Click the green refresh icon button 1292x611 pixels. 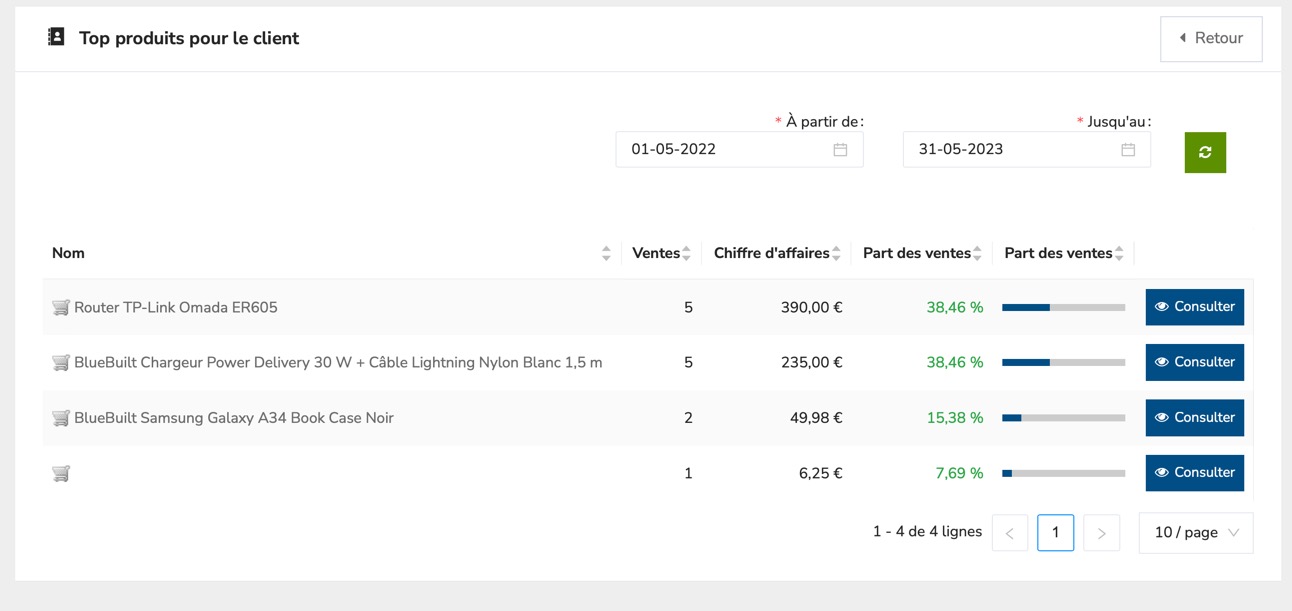1205,152
